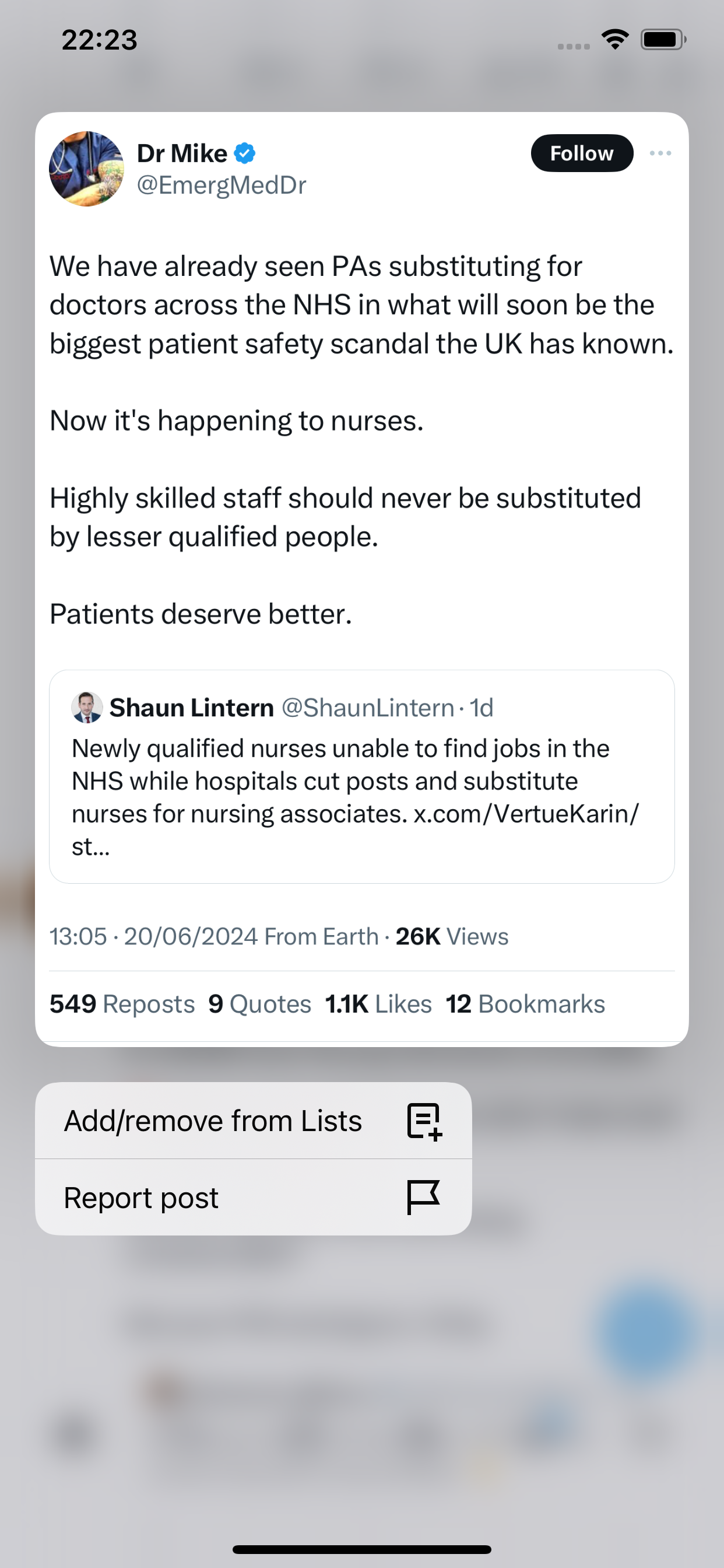The width and height of the screenshot is (724, 1568).
Task: Click the list-plus icon
Action: [424, 1121]
